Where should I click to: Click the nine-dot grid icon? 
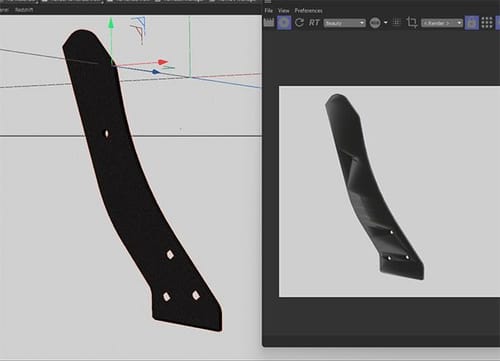coord(487,23)
